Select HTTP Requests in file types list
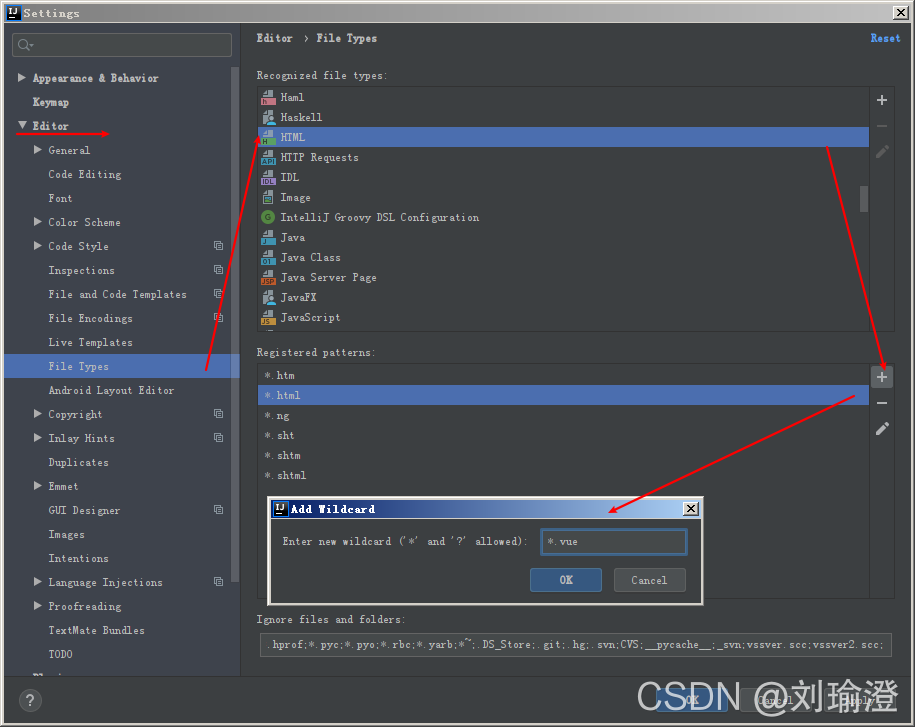 pos(563,158)
